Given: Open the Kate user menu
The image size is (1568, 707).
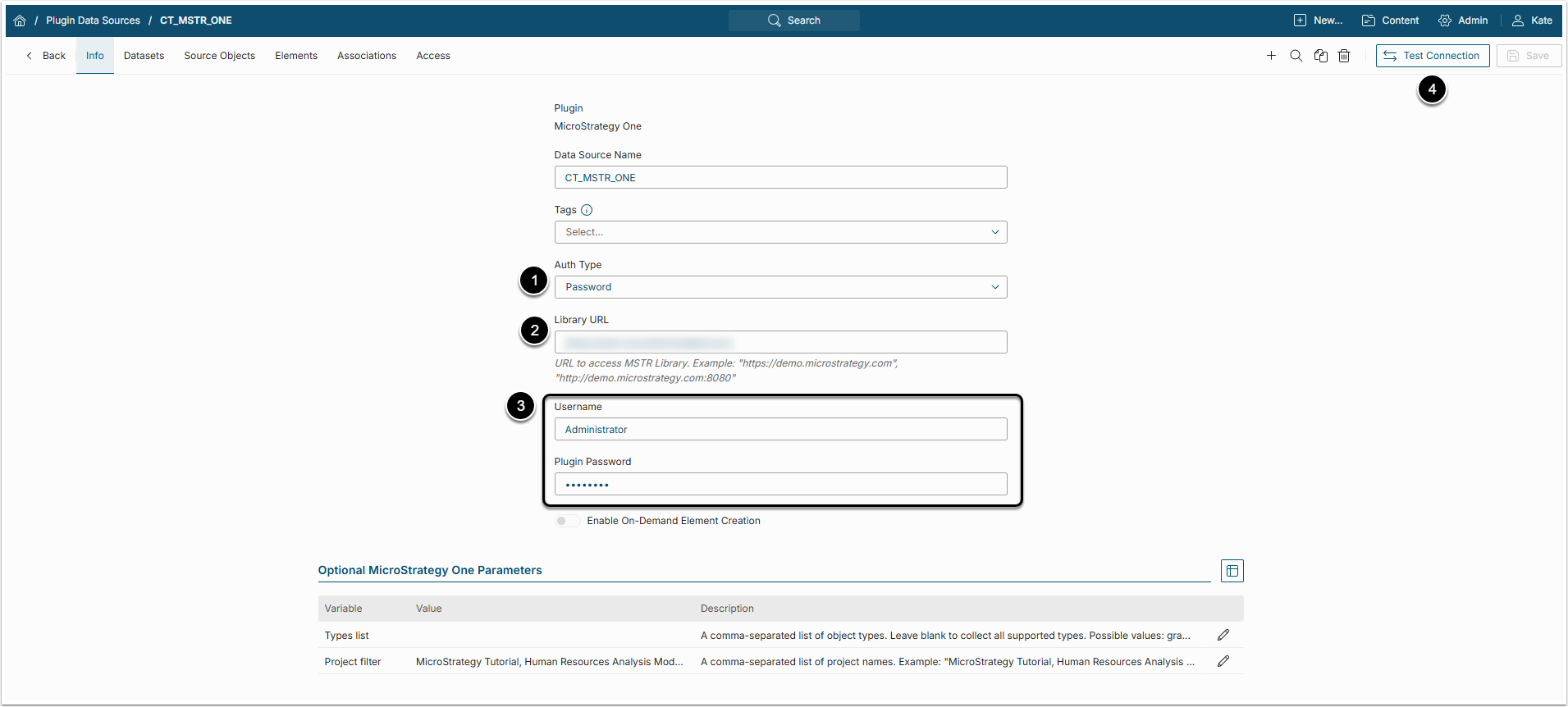Looking at the screenshot, I should pyautogui.click(x=1532, y=21).
